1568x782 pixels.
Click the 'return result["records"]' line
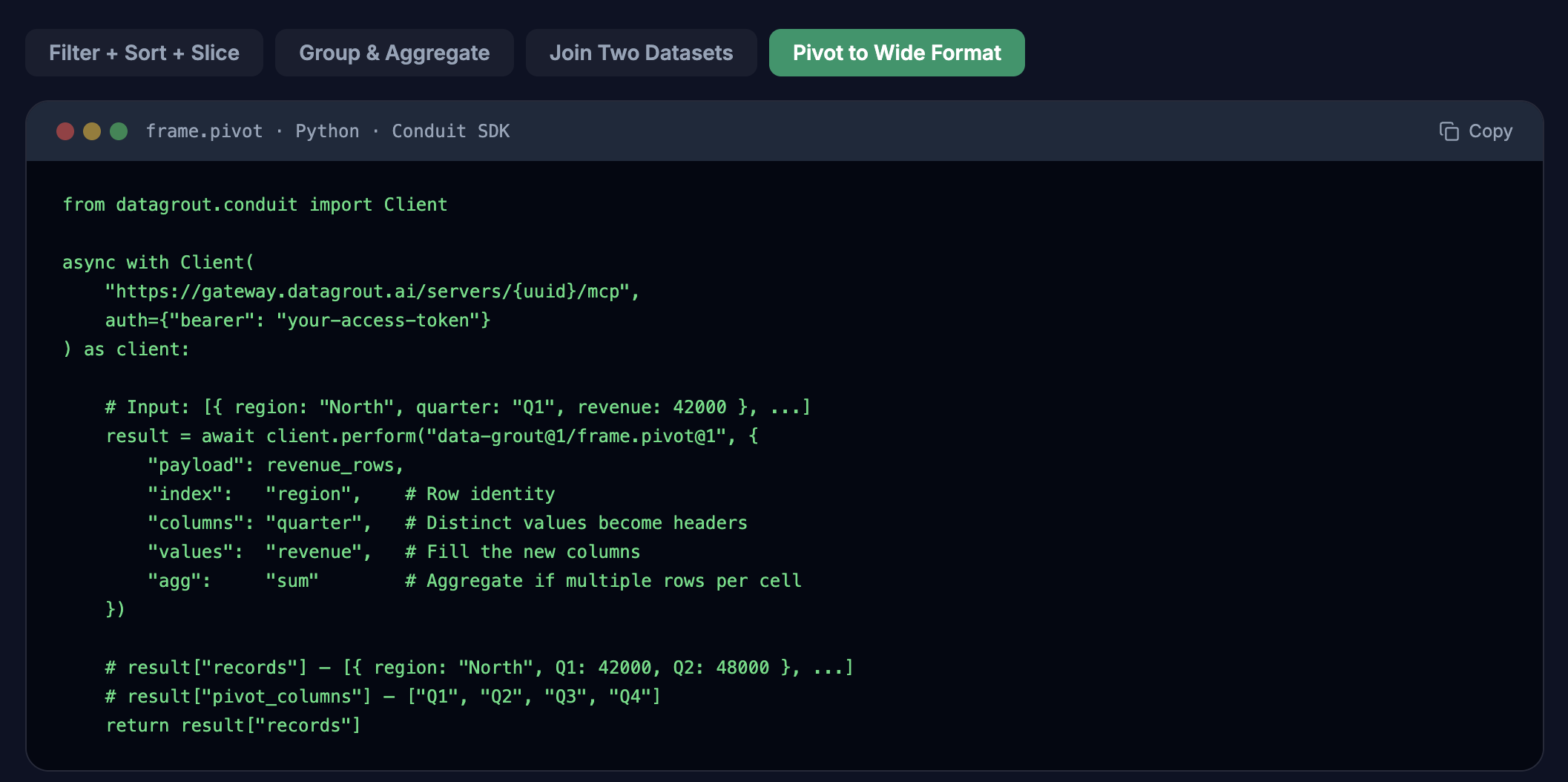tap(233, 726)
